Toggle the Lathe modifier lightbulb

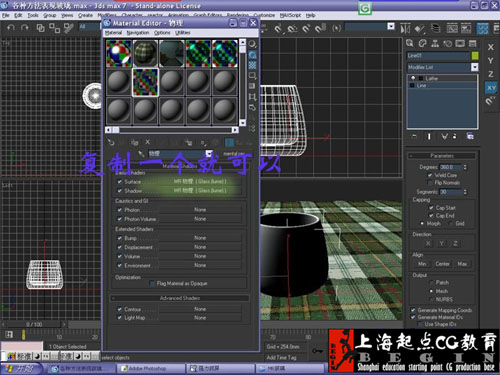tap(413, 78)
